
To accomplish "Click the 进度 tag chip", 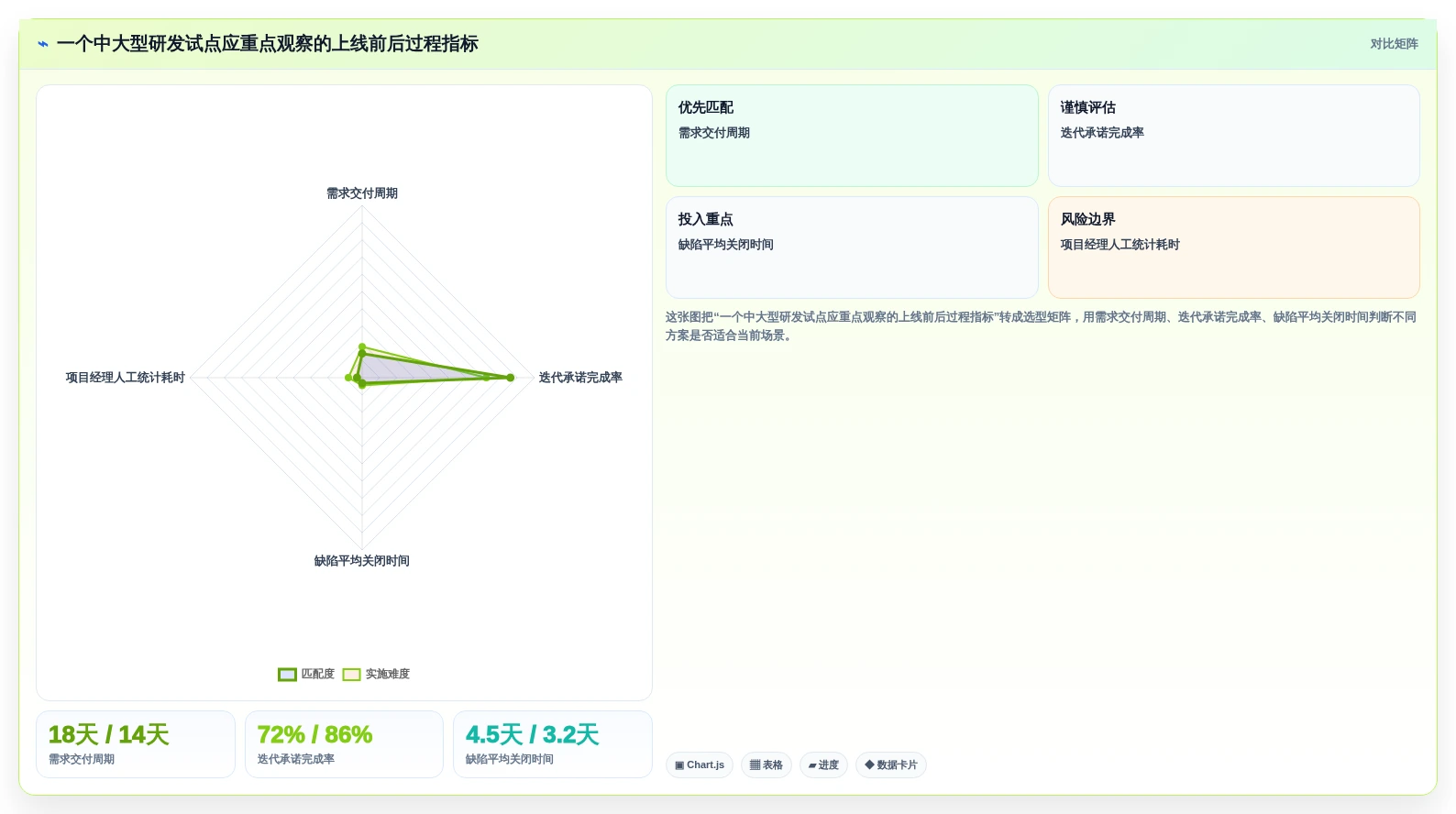I will [823, 764].
